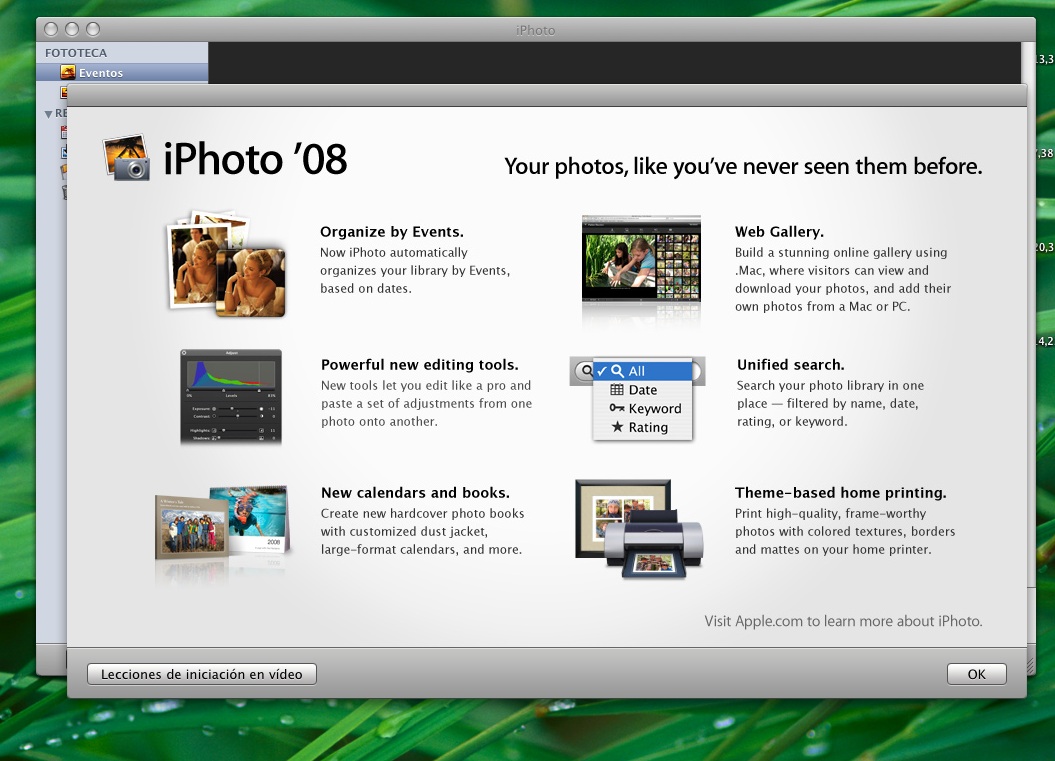Click the 'Organize by Events.' heading
This screenshot has width=1055, height=761.
click(392, 231)
